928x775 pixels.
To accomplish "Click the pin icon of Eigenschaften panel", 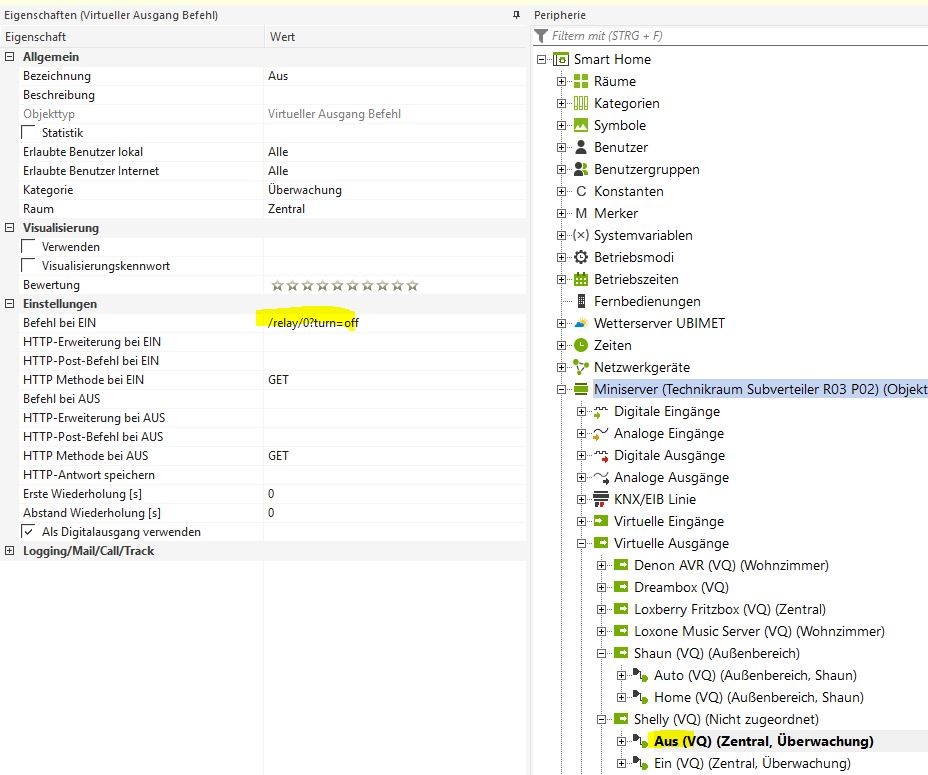I will (x=516, y=15).
